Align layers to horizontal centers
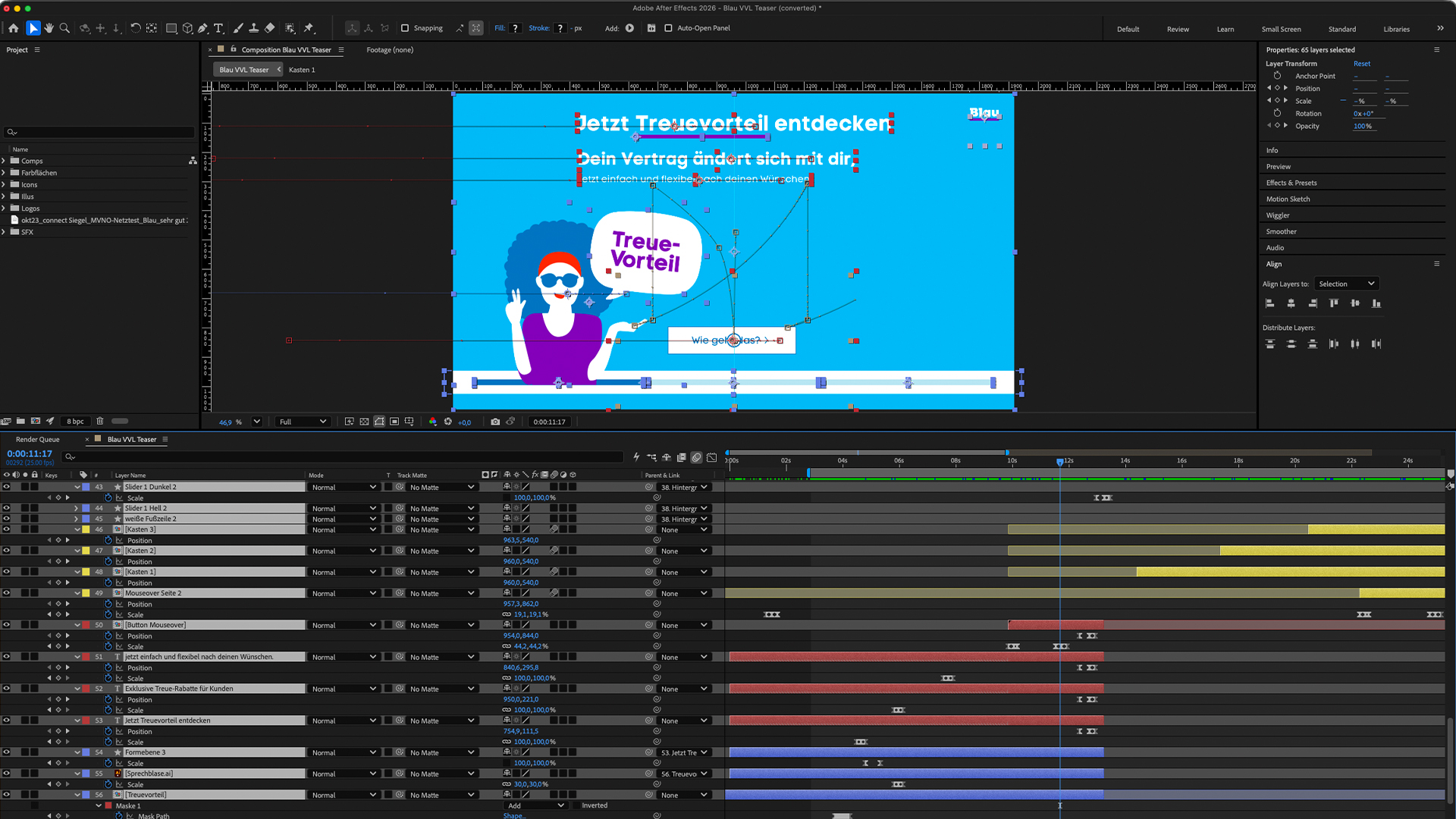 coord(1291,303)
